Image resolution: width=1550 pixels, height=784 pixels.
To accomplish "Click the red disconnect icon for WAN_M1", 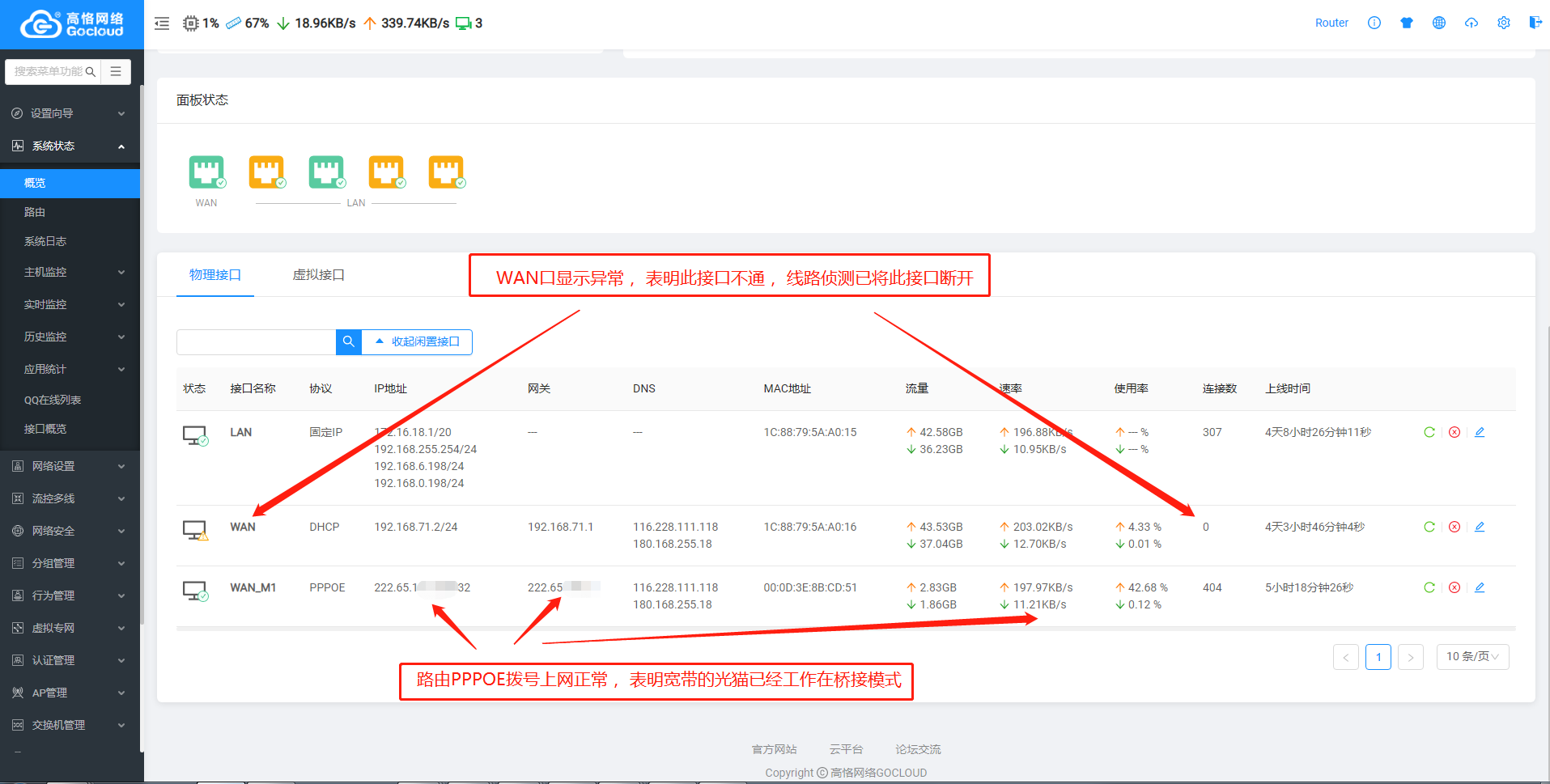I will (1454, 587).
